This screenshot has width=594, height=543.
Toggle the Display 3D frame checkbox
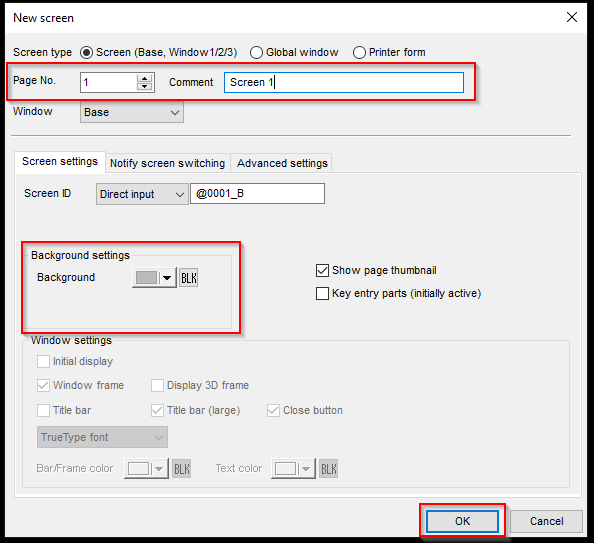coord(157,385)
